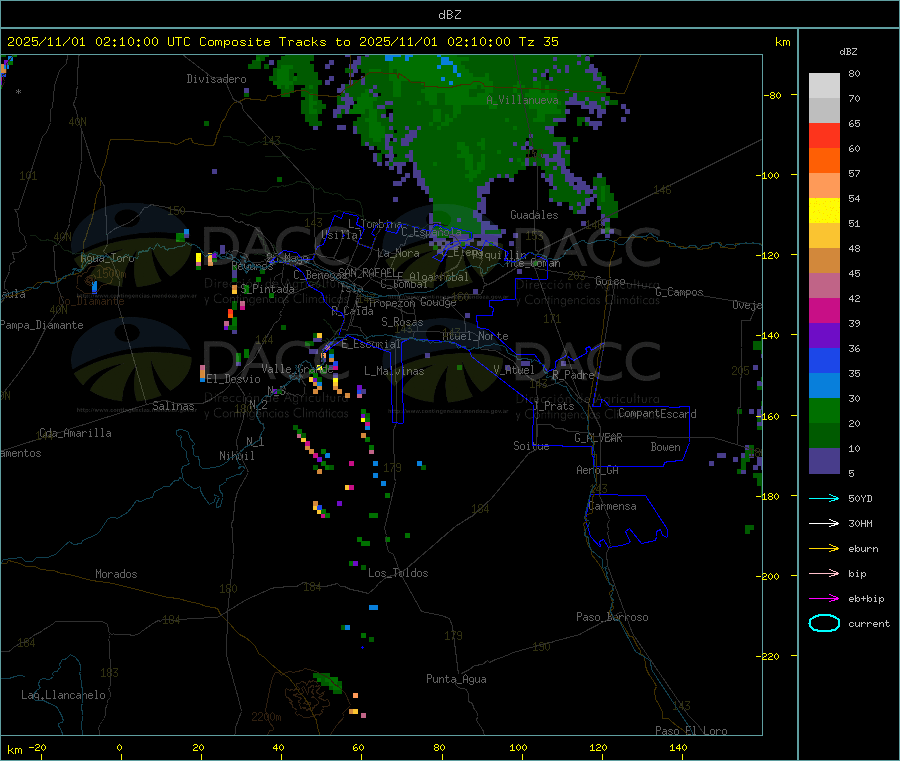Image resolution: width=900 pixels, height=761 pixels.
Task: Click the 2200m elevation contour label
Action: pyautogui.click(x=266, y=717)
